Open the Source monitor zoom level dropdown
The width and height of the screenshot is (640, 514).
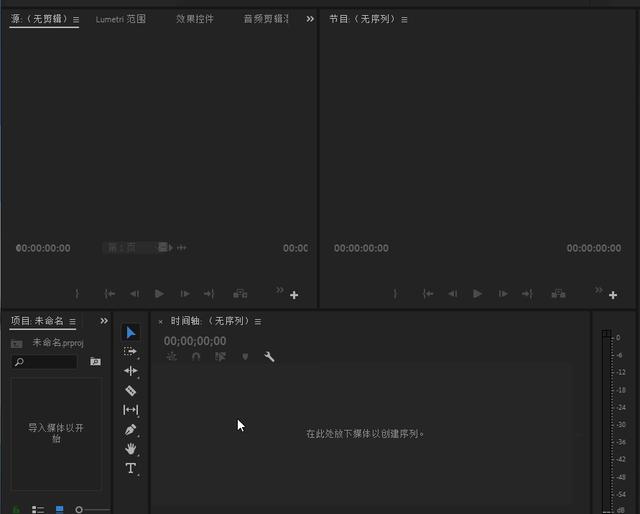pyautogui.click(x=128, y=247)
